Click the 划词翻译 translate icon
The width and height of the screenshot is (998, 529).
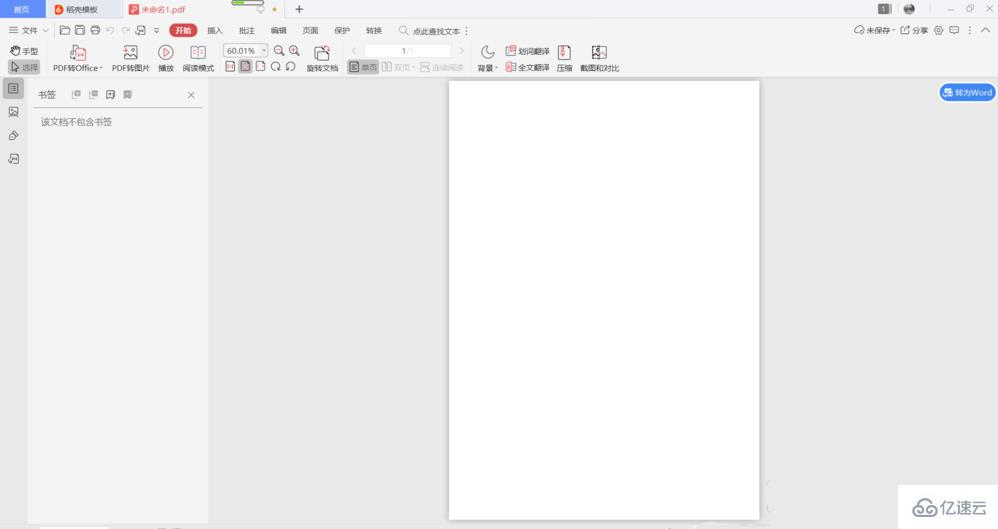point(527,51)
